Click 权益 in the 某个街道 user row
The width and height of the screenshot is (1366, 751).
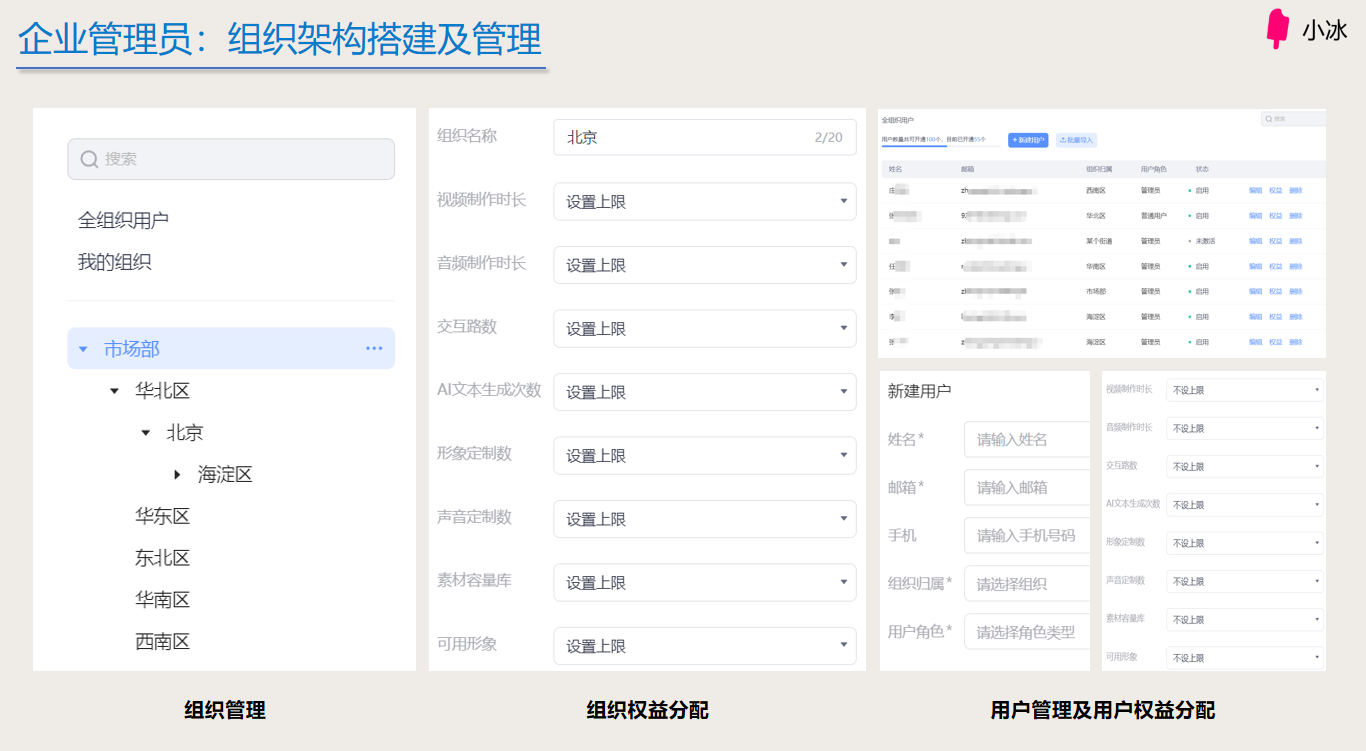pyautogui.click(x=1275, y=241)
